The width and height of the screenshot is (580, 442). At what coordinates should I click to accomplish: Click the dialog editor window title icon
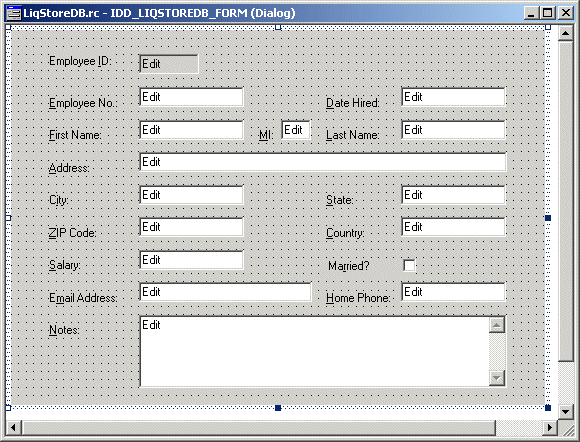(14, 13)
